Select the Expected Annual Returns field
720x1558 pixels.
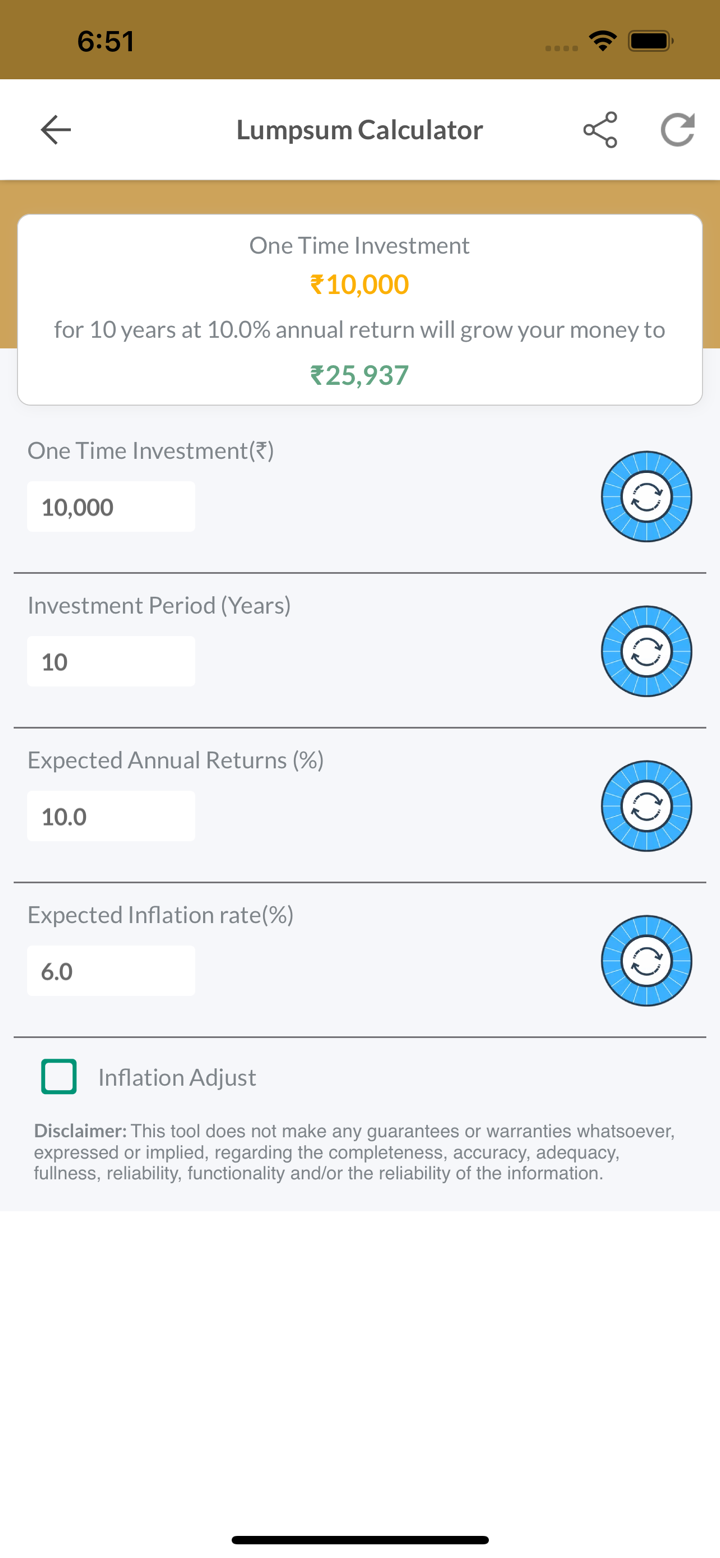coord(111,817)
